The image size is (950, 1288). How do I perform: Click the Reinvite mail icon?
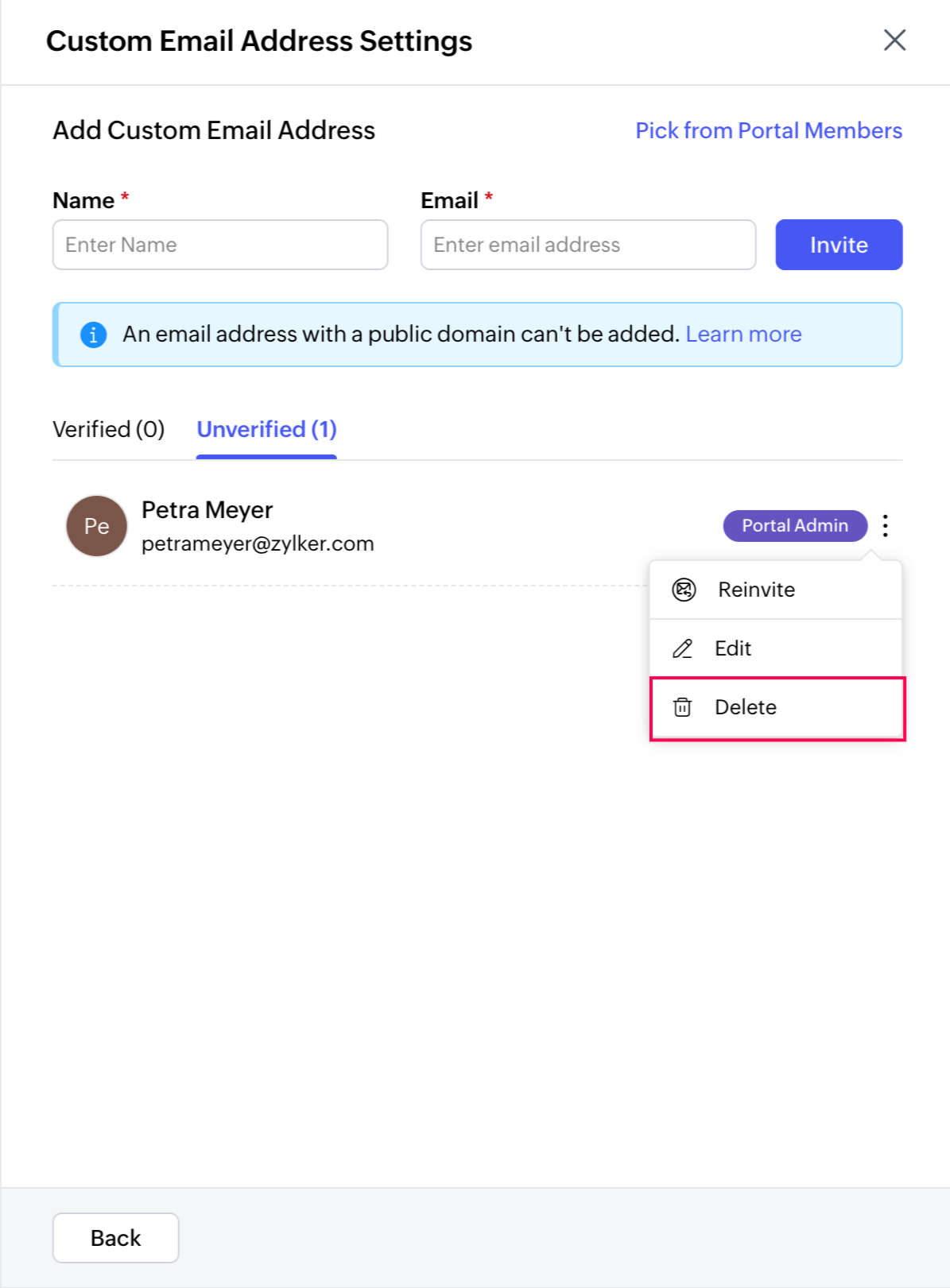click(x=684, y=590)
